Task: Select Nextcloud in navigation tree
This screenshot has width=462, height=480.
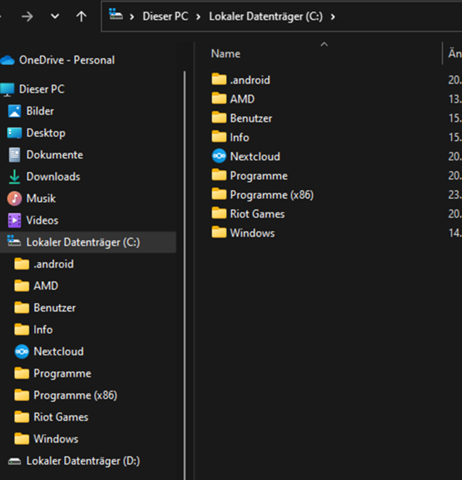Action: [59, 352]
